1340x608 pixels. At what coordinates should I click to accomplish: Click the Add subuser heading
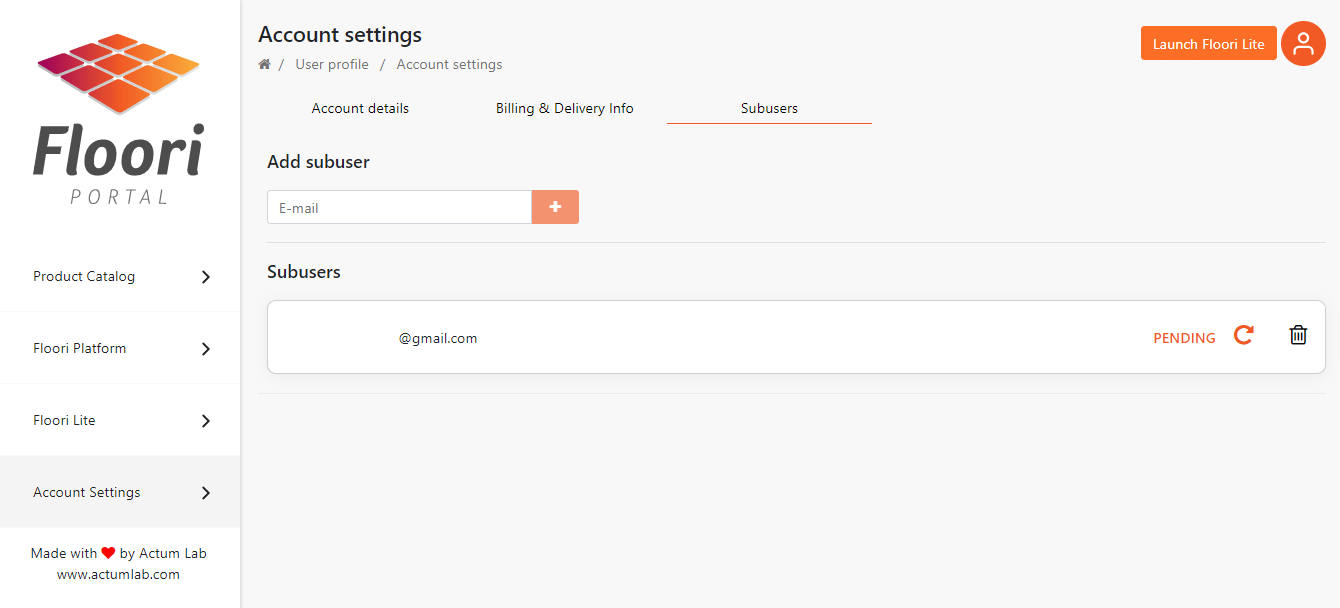[318, 162]
